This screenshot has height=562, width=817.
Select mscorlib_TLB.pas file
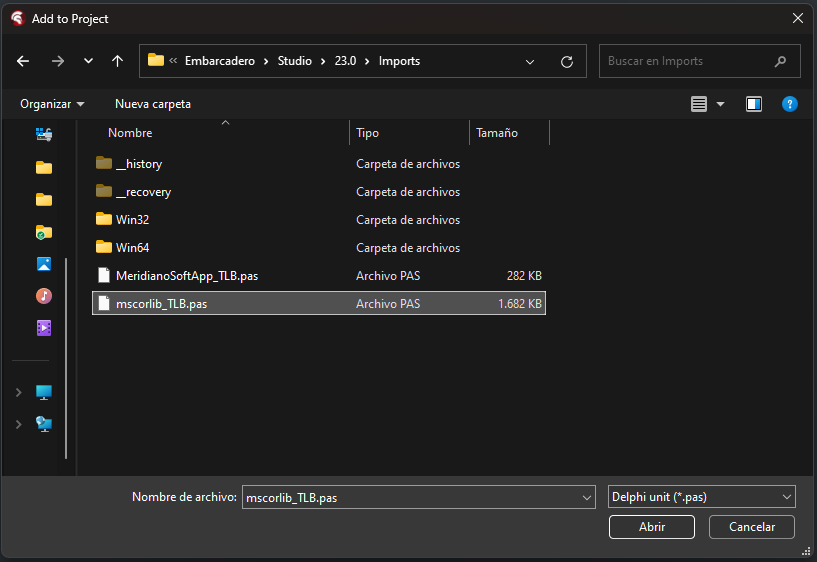(x=319, y=303)
